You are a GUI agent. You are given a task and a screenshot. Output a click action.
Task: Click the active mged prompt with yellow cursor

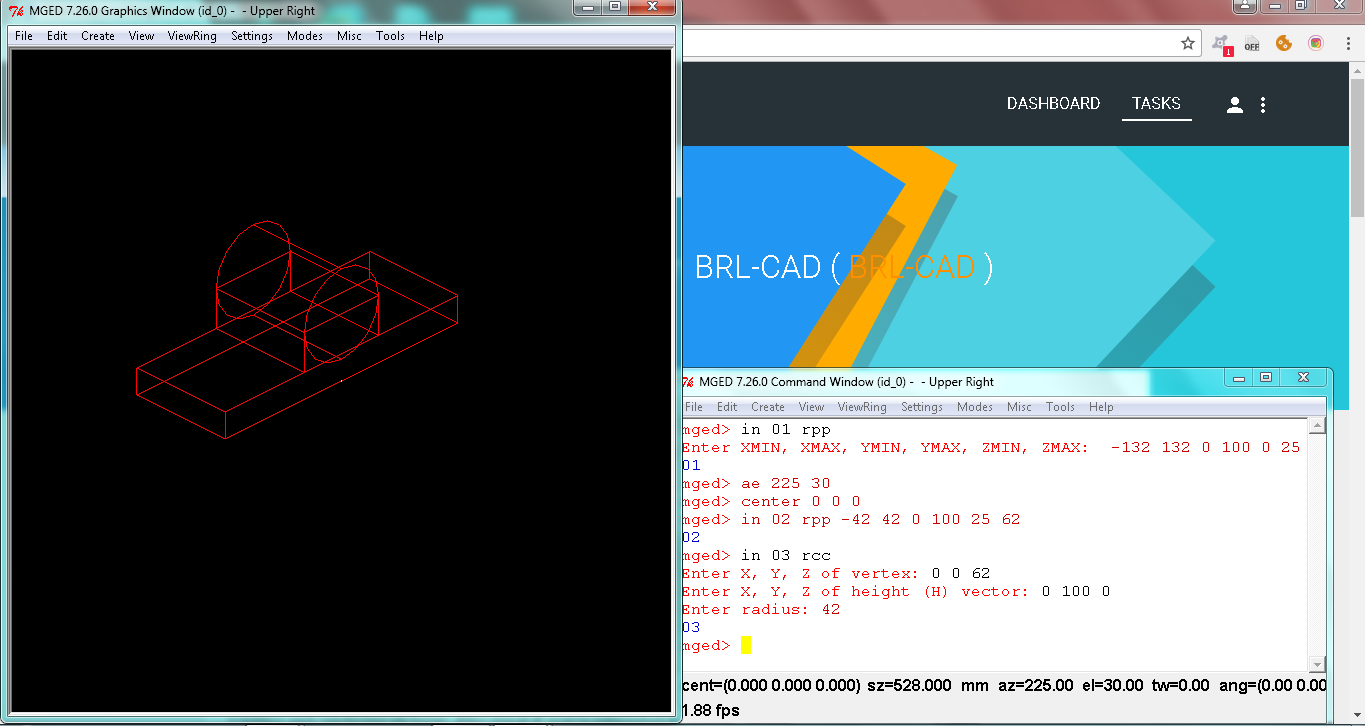[716, 646]
